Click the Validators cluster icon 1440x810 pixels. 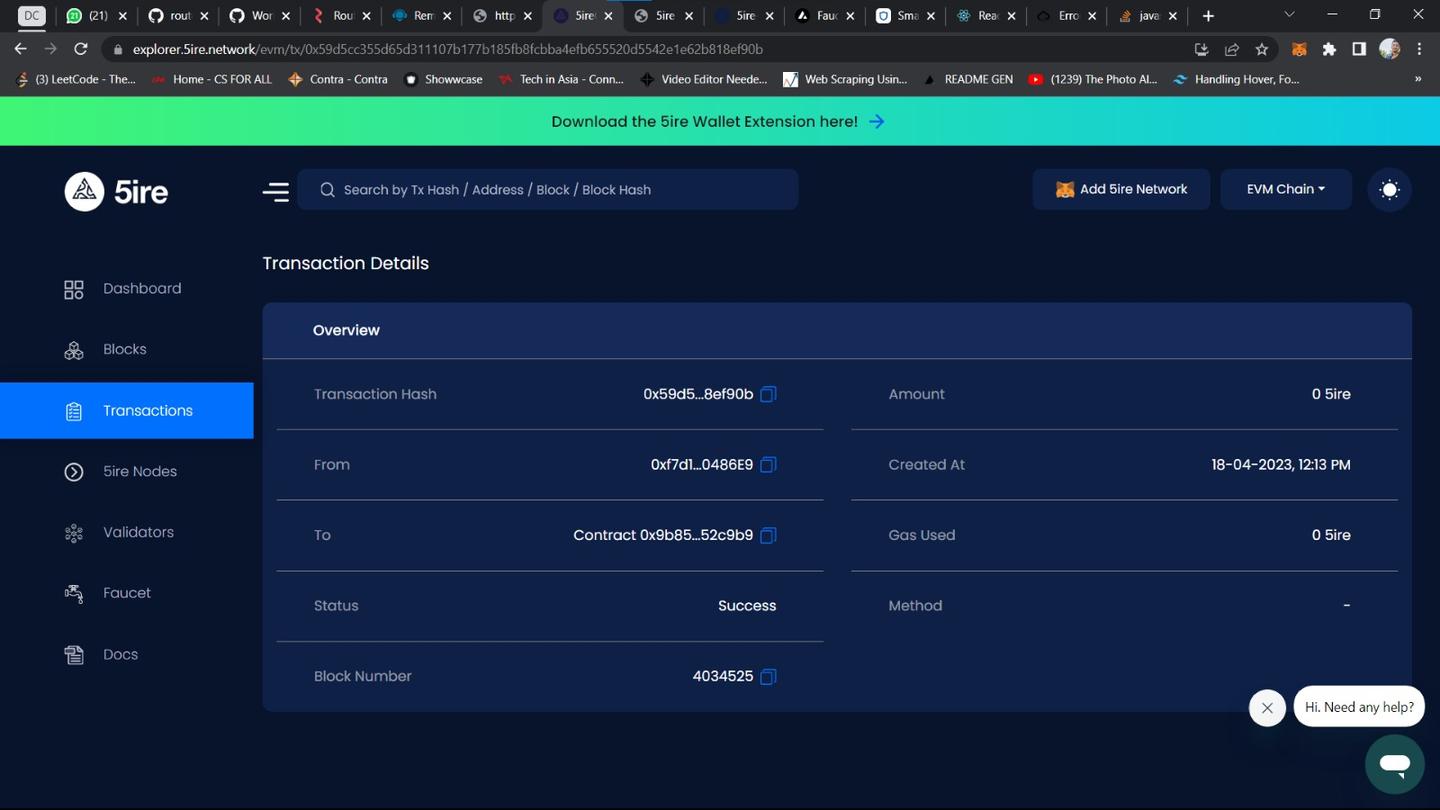[x=74, y=534]
